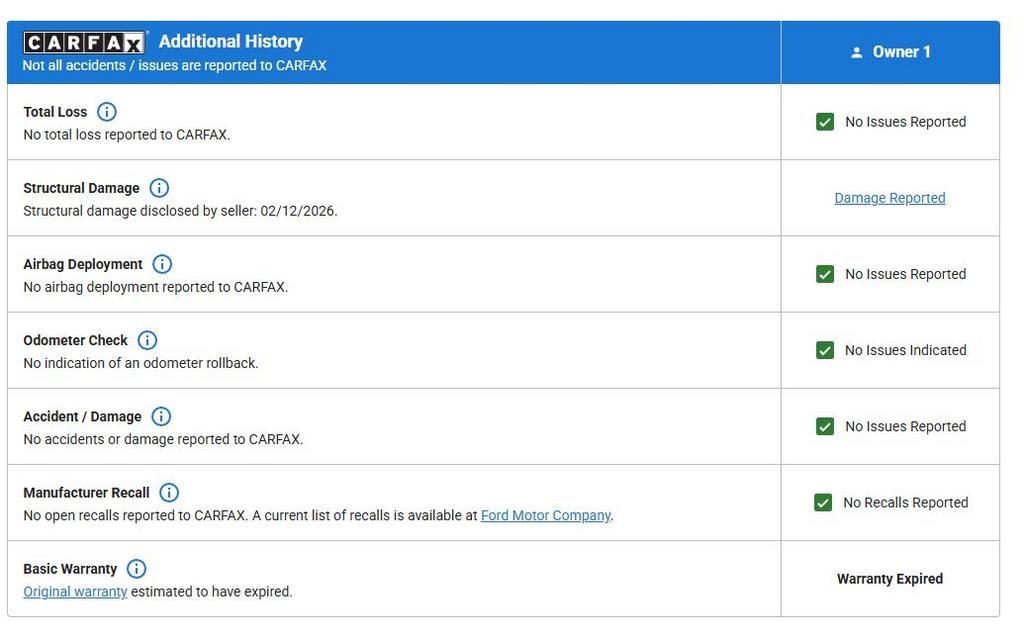Click the Owner 1 person icon
The image size is (1024, 639).
tap(856, 53)
